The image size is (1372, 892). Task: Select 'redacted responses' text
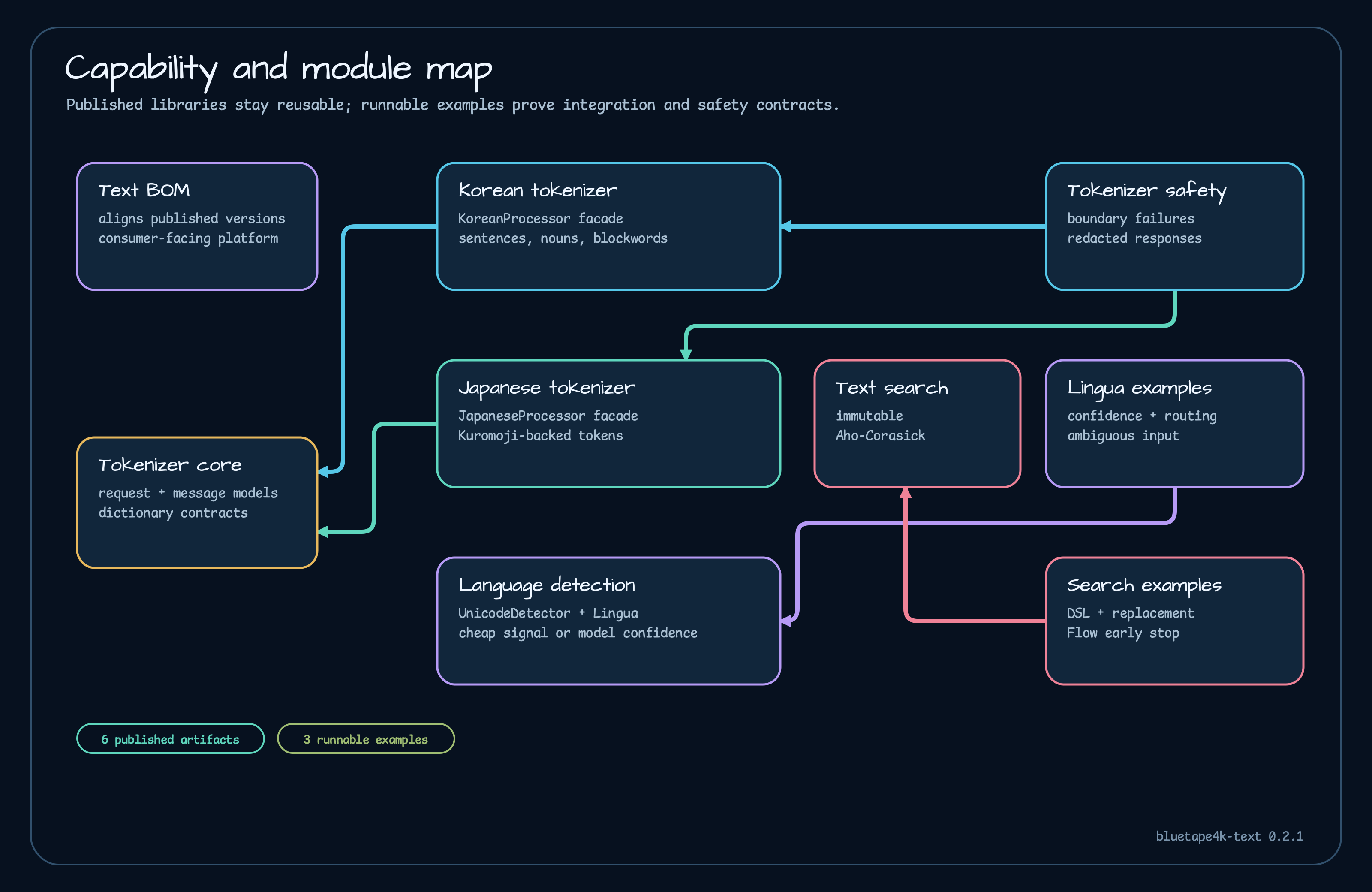[x=1134, y=238]
